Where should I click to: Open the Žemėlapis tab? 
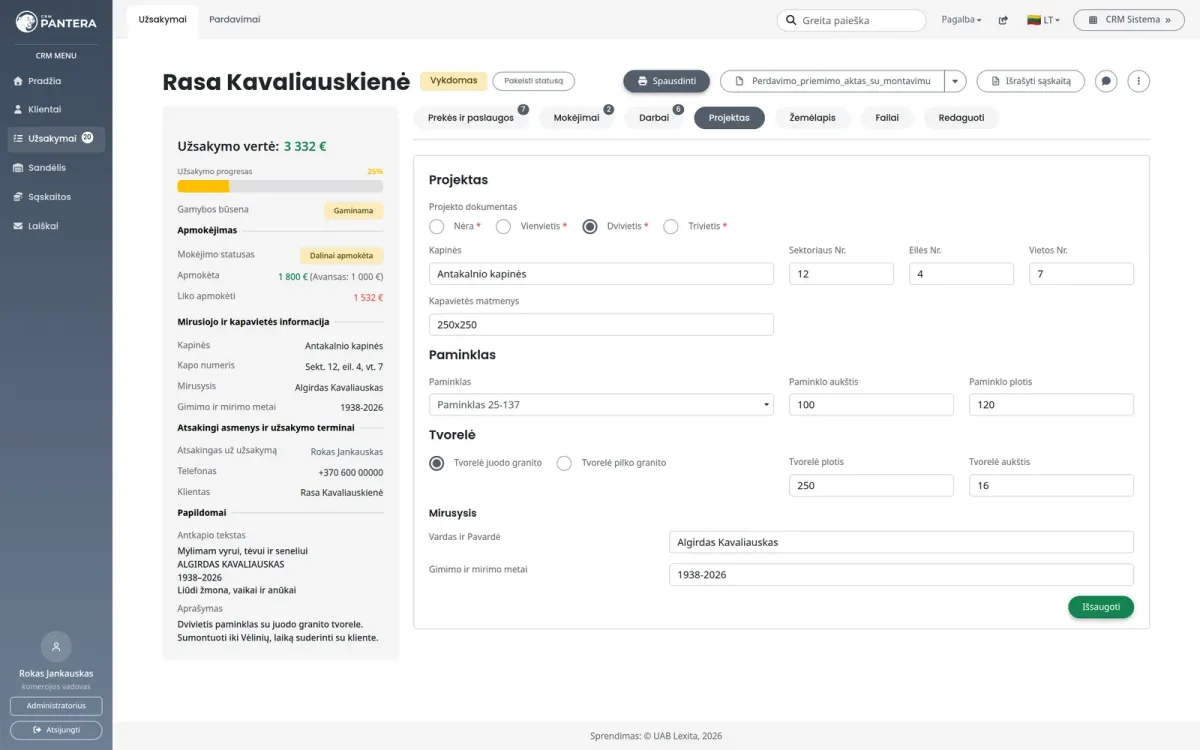pyautogui.click(x=812, y=118)
